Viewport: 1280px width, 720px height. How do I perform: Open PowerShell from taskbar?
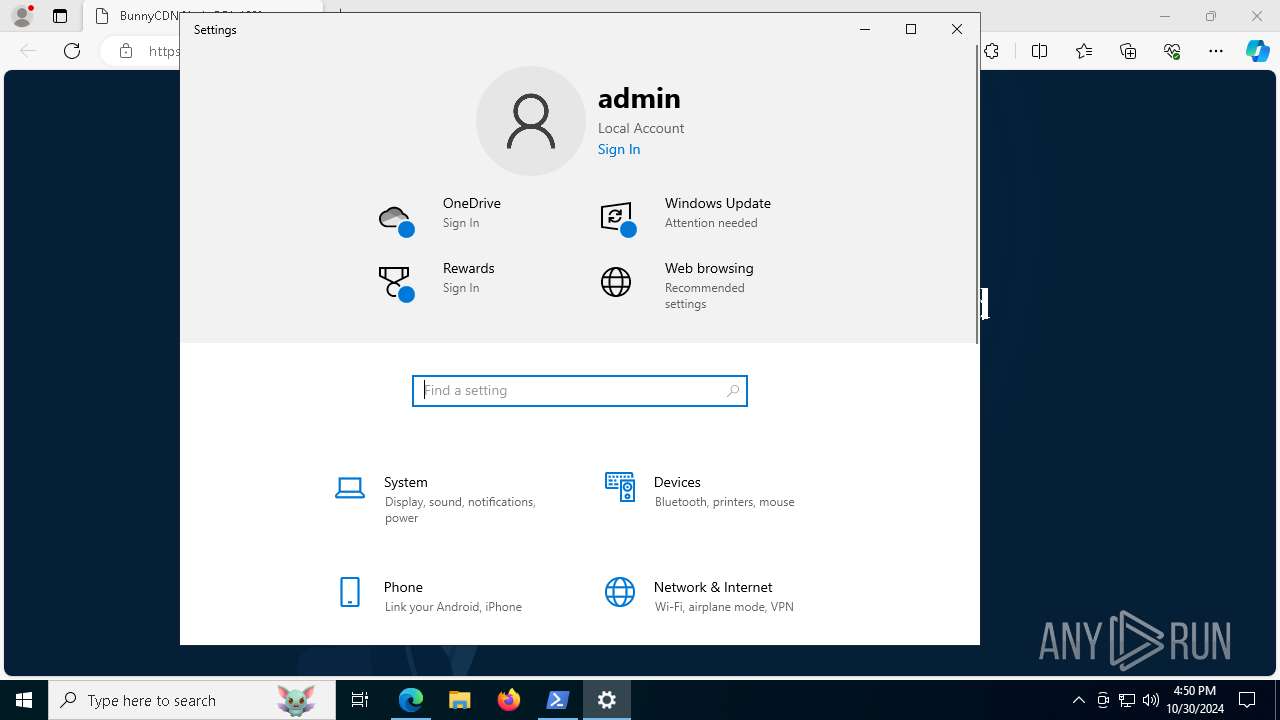tap(558, 700)
